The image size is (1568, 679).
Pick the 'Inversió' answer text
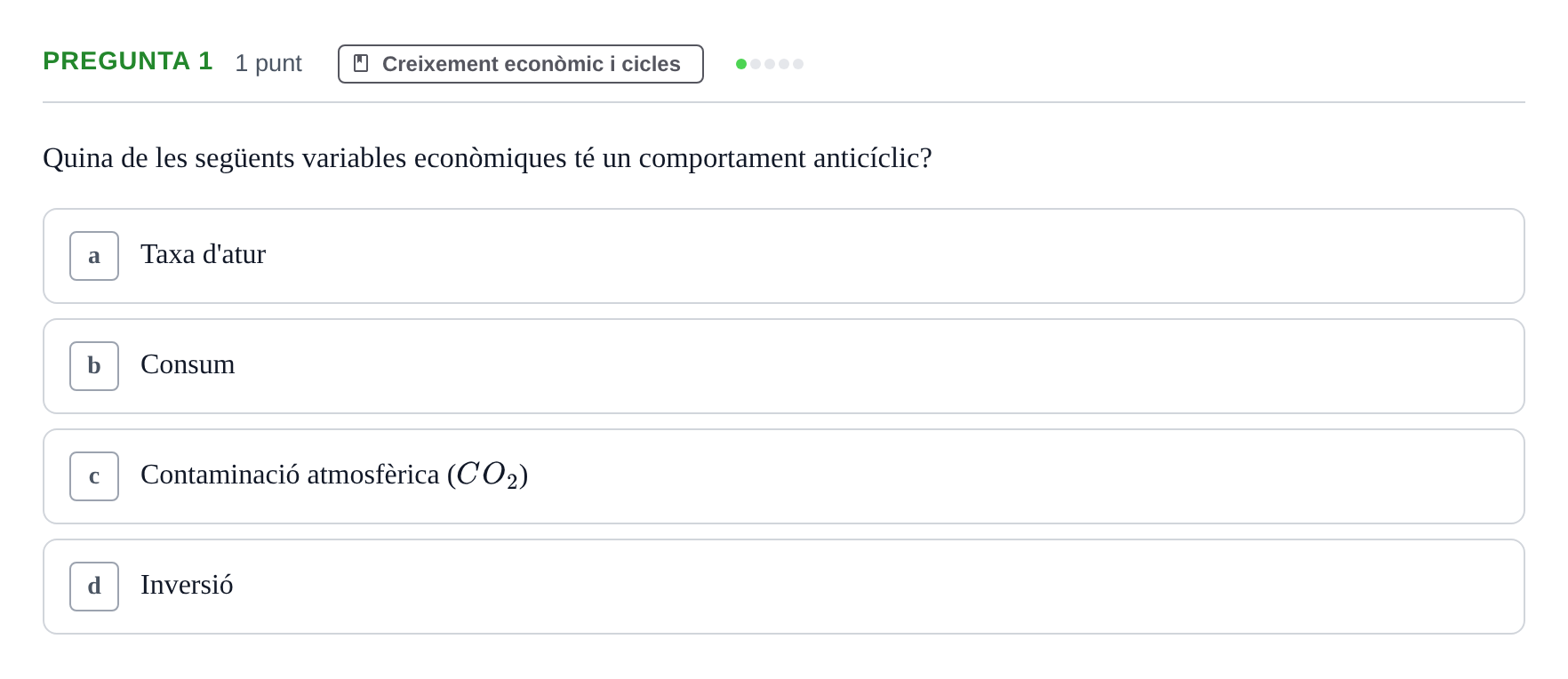tap(187, 585)
